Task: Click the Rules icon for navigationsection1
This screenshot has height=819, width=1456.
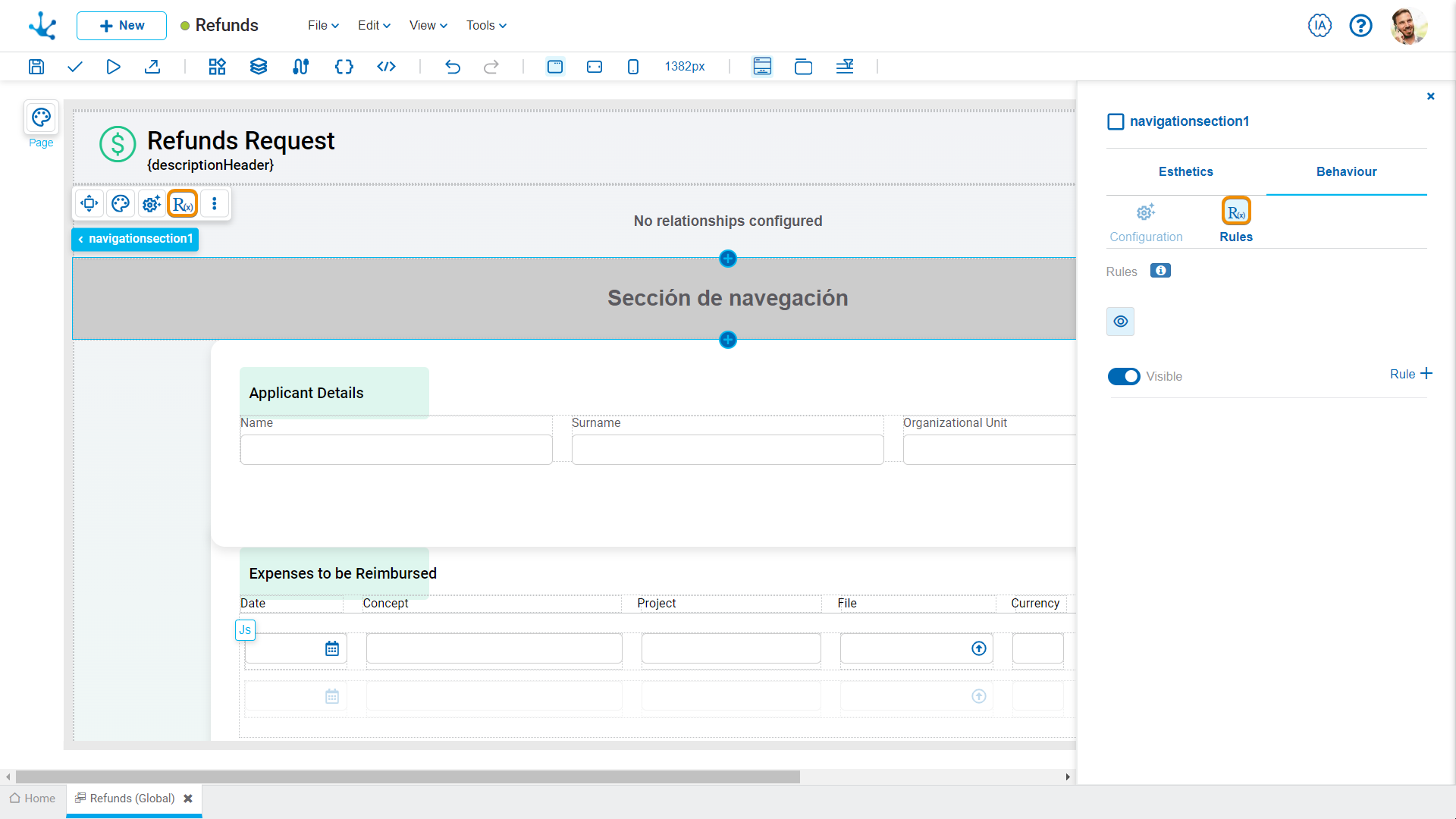Action: click(x=182, y=203)
